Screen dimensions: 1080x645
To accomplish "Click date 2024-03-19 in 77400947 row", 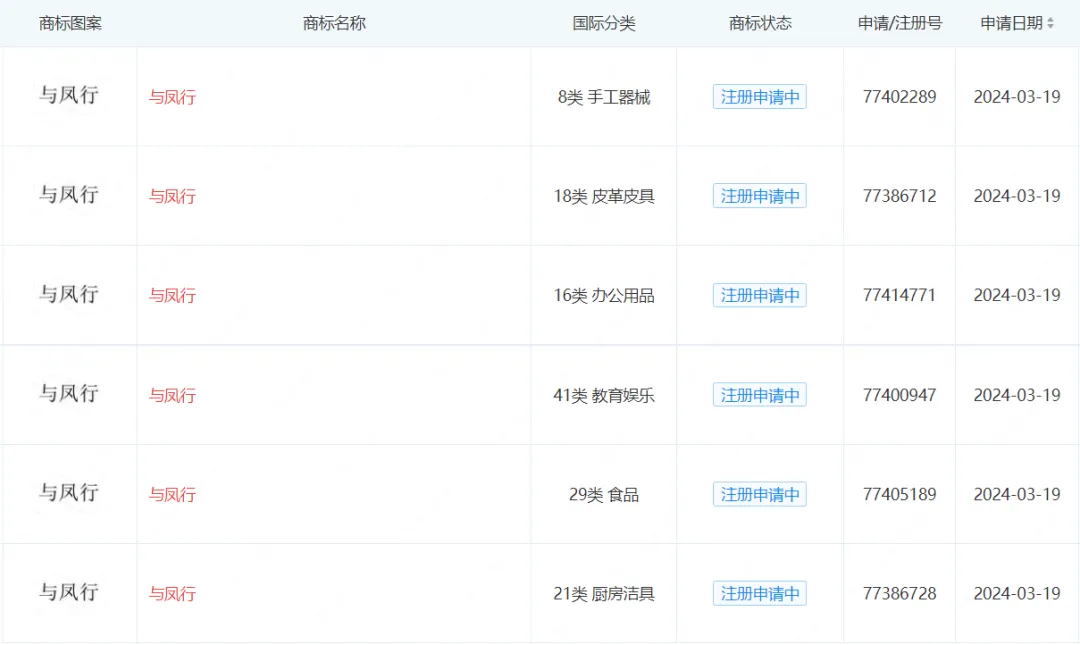I will click(x=1017, y=396).
